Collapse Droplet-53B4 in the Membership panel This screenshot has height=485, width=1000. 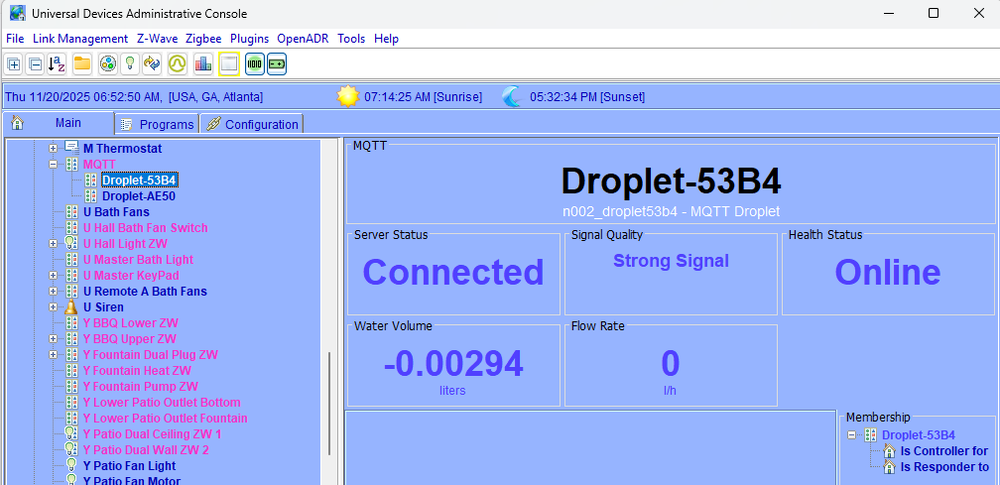pos(852,435)
